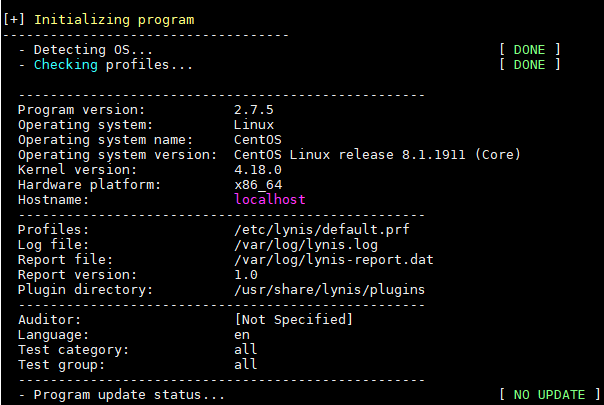Select the path /var/log/lynis-report.dat
Image resolution: width=604 pixels, height=405 pixels.
click(334, 260)
